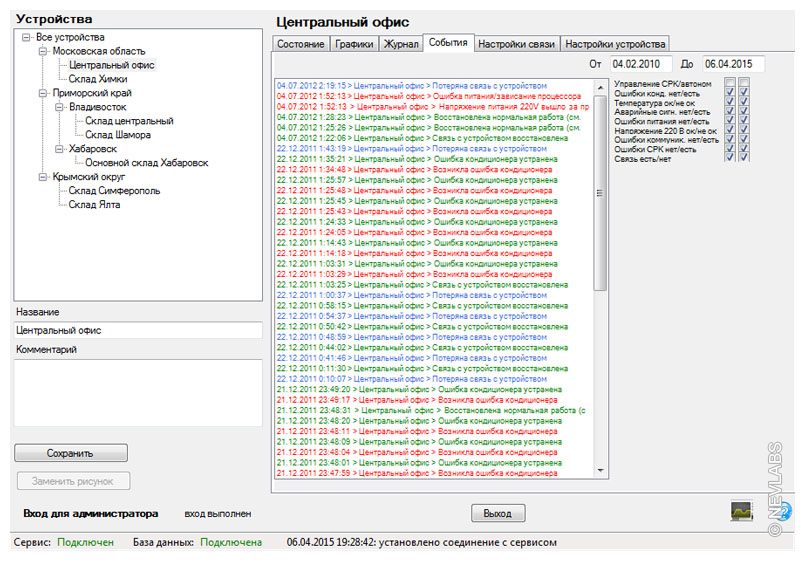Collapse the Московская область tree node
This screenshot has width=805, height=561.
43,51
